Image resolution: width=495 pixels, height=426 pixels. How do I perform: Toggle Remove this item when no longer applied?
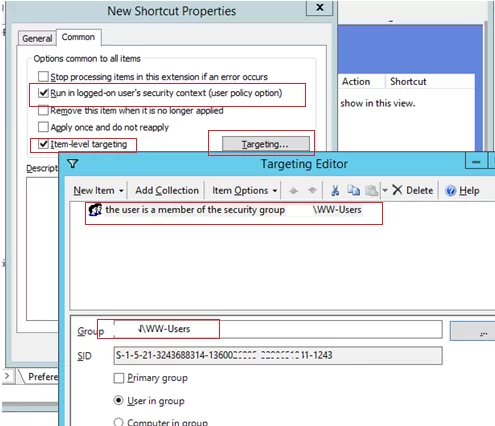tap(43, 110)
